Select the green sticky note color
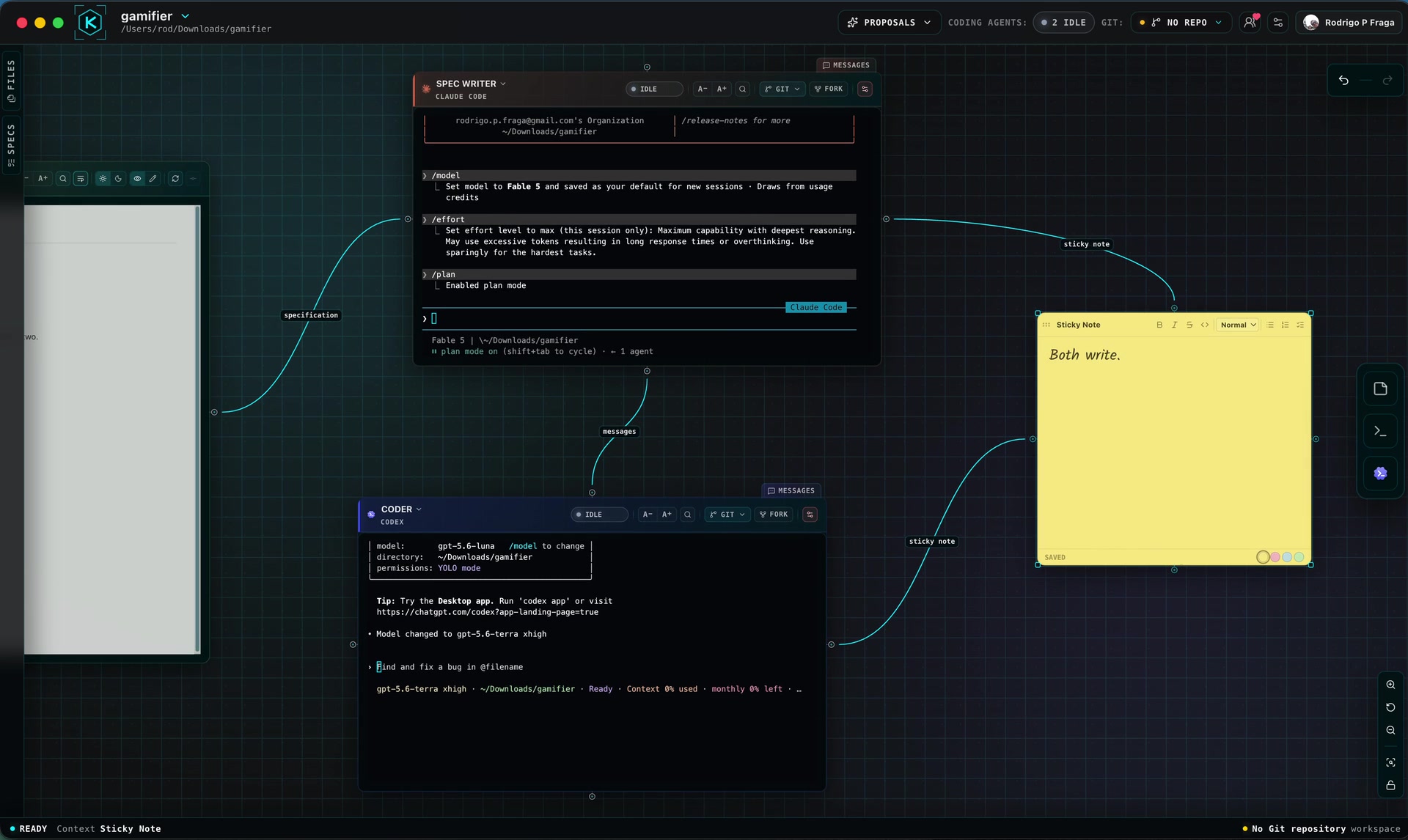1408x840 pixels. point(1299,557)
